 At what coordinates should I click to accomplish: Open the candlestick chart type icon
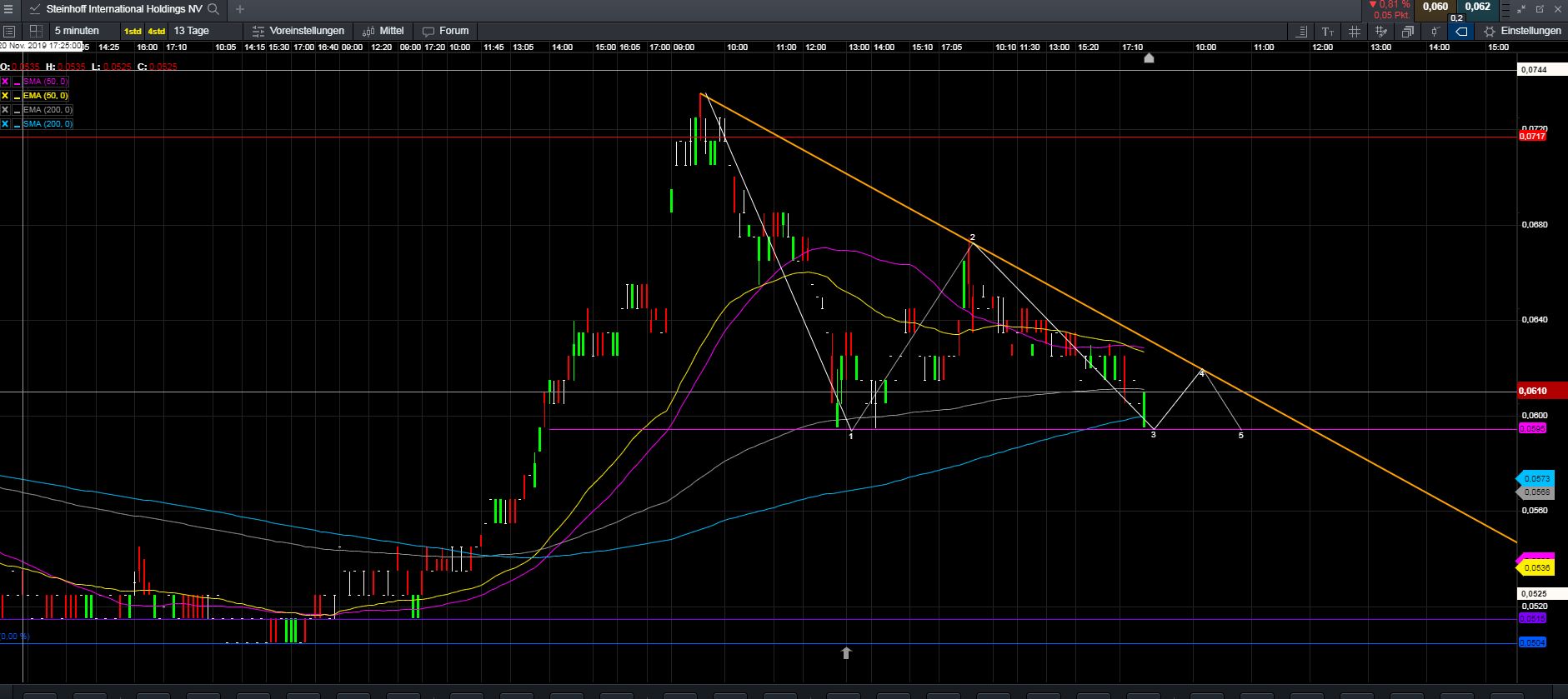pyautogui.click(x=1435, y=32)
